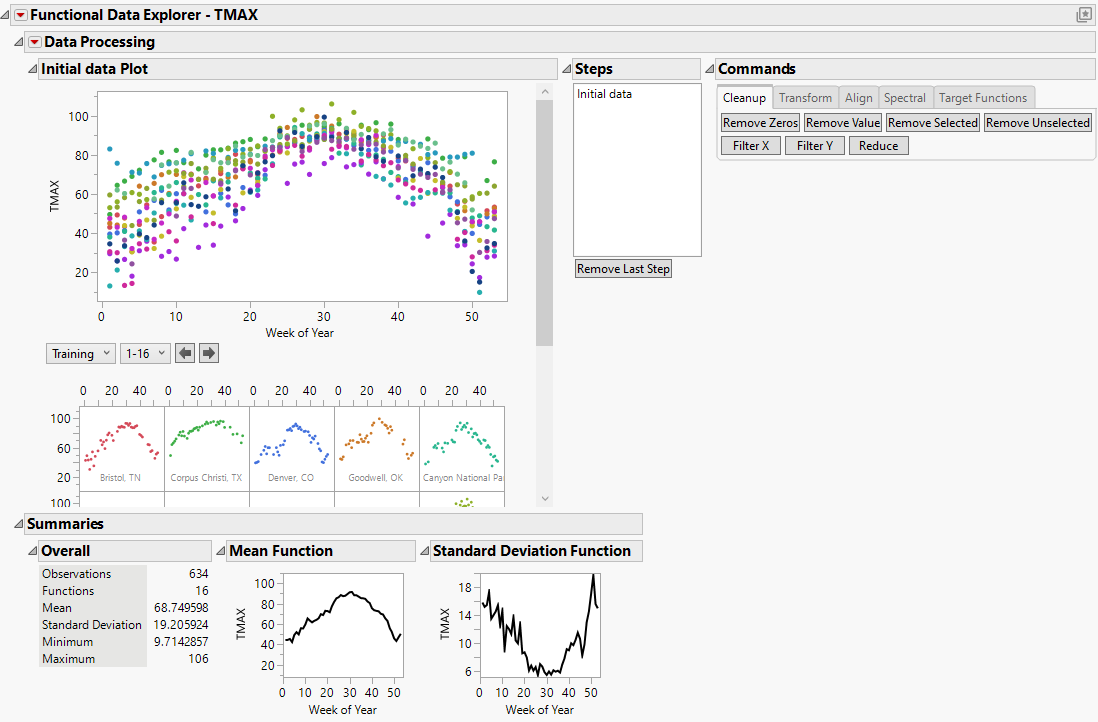Image resolution: width=1098 pixels, height=722 pixels.
Task: Open the Data Processing red triangle menu
Action: tap(33, 42)
